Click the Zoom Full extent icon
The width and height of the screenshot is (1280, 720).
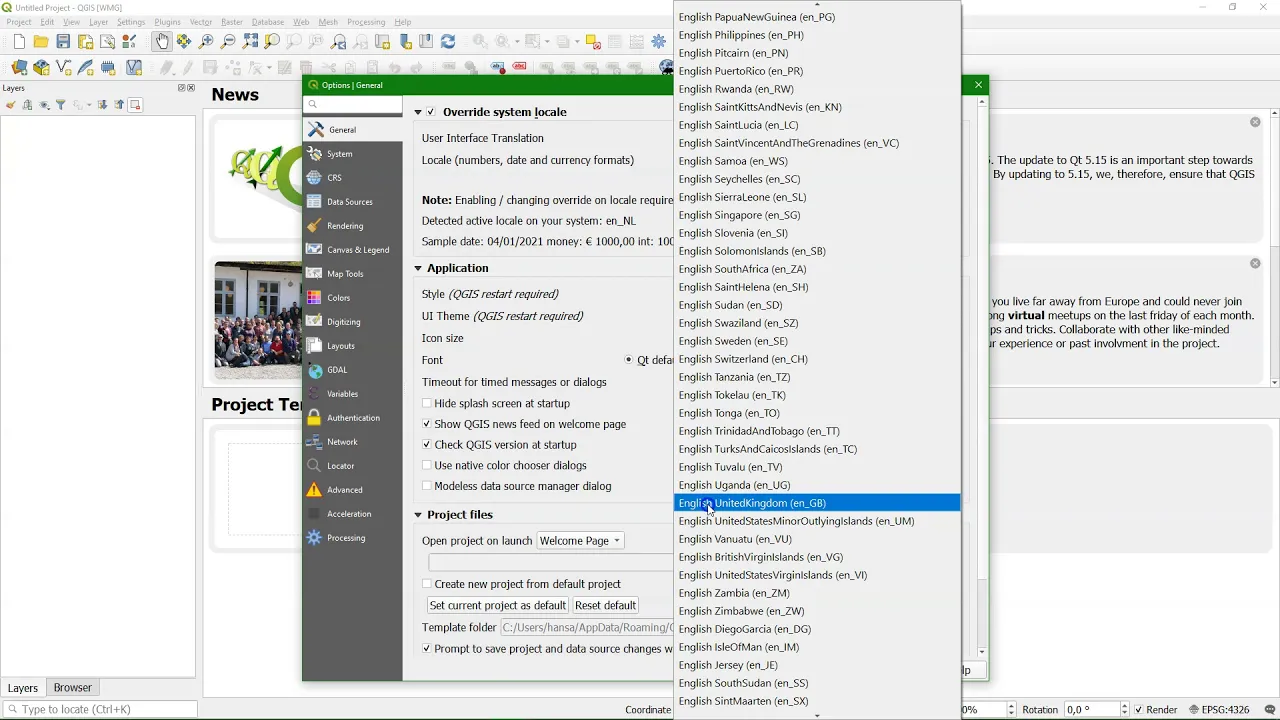coord(250,42)
